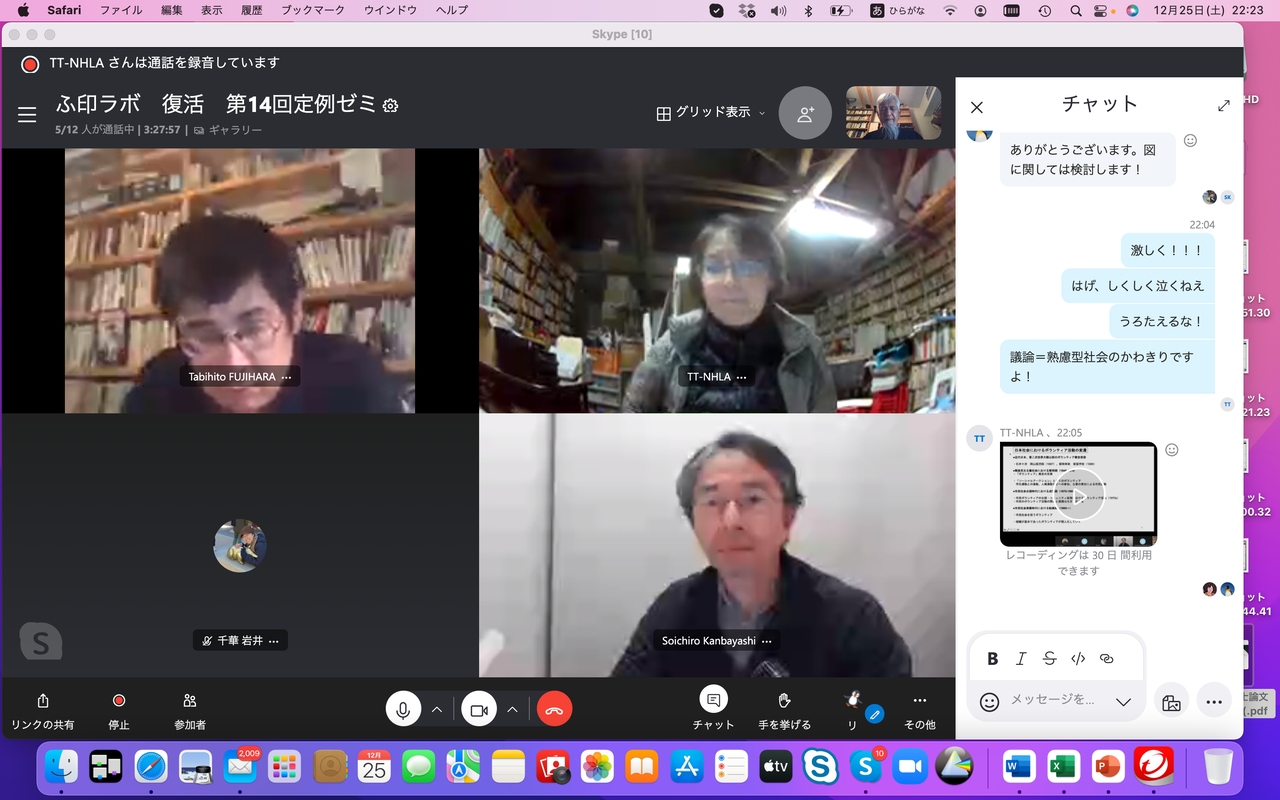Mute the microphone
1280x800 pixels.
(403, 710)
